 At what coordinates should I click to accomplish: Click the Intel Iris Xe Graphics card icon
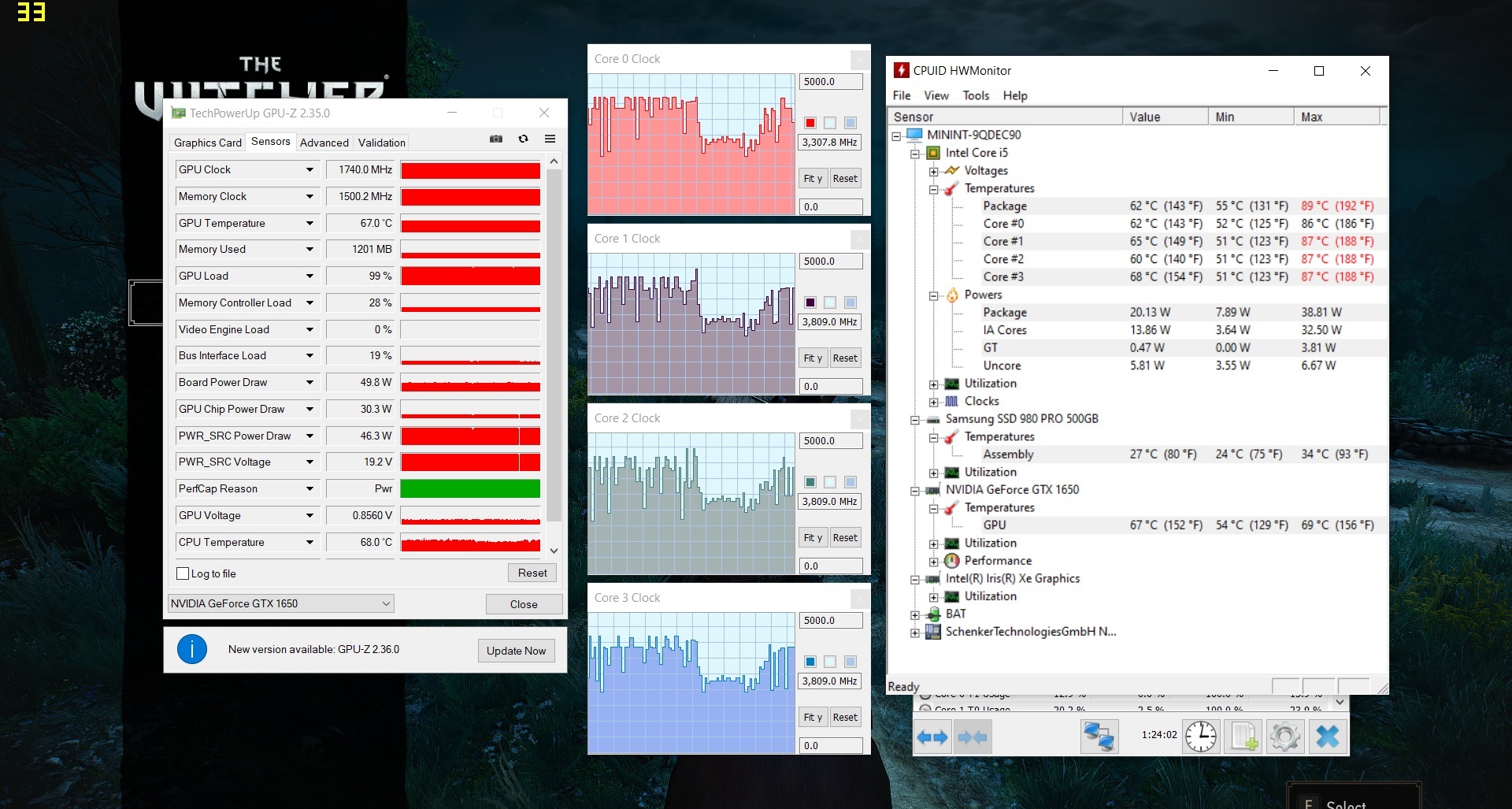(x=933, y=578)
